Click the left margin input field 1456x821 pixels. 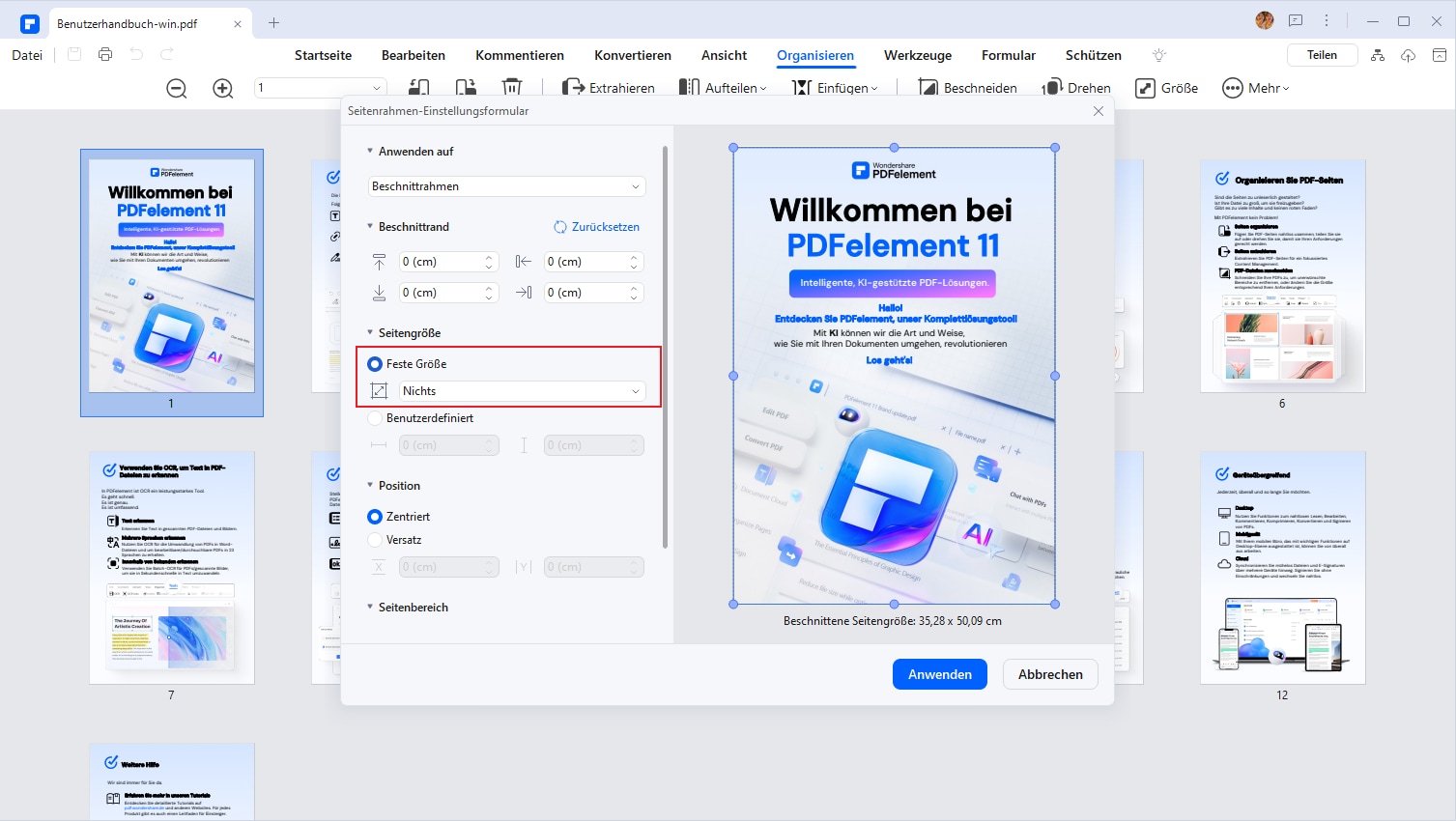[593, 262]
